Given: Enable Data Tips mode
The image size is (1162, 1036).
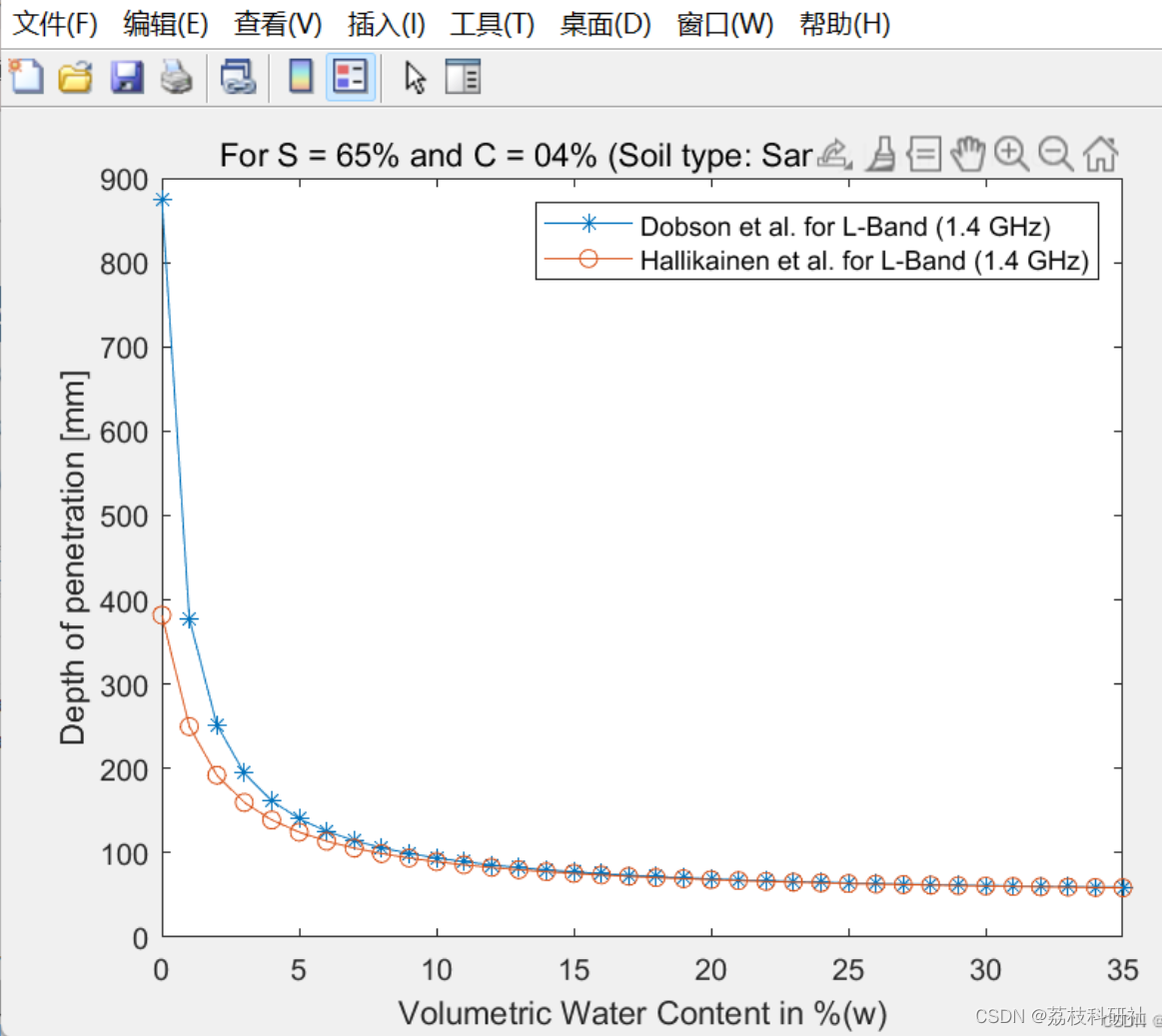Looking at the screenshot, I should 924,154.
